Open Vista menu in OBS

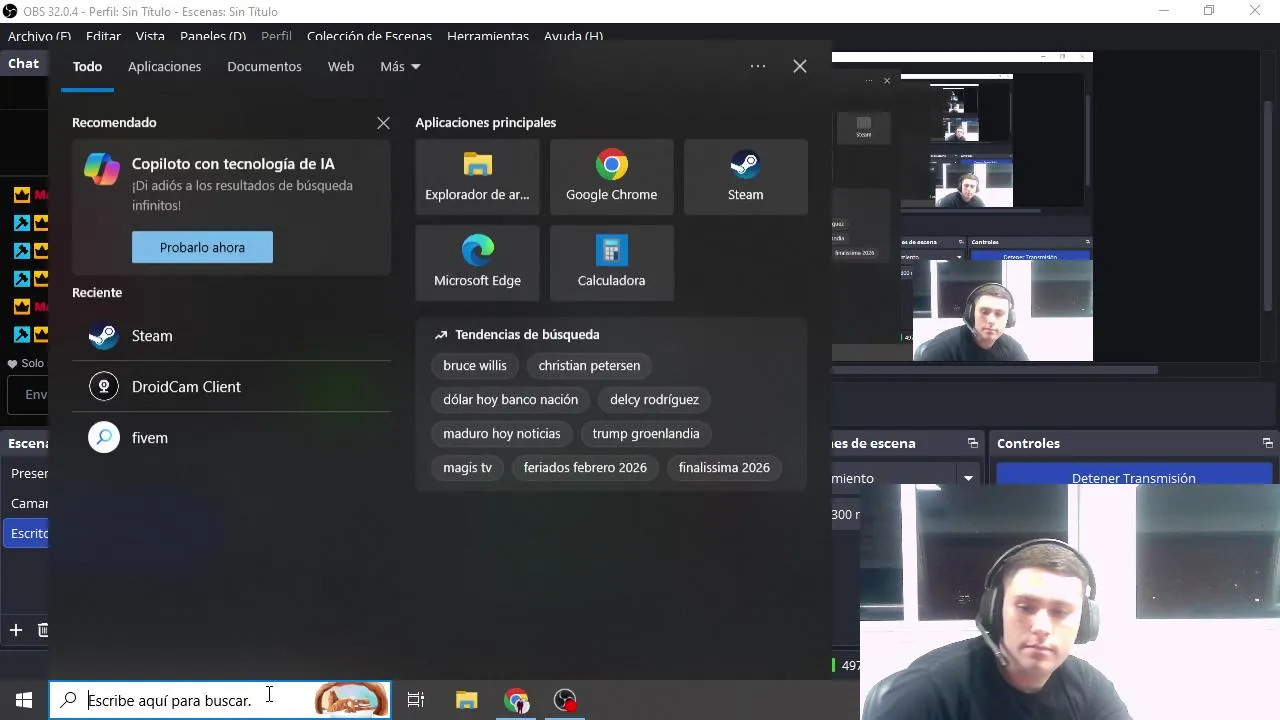pyautogui.click(x=150, y=36)
